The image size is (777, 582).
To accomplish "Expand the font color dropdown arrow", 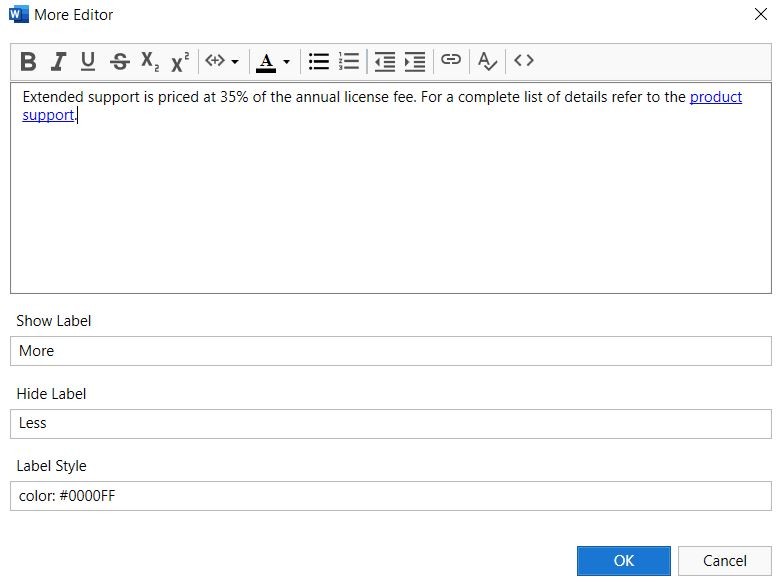I will [x=287, y=62].
